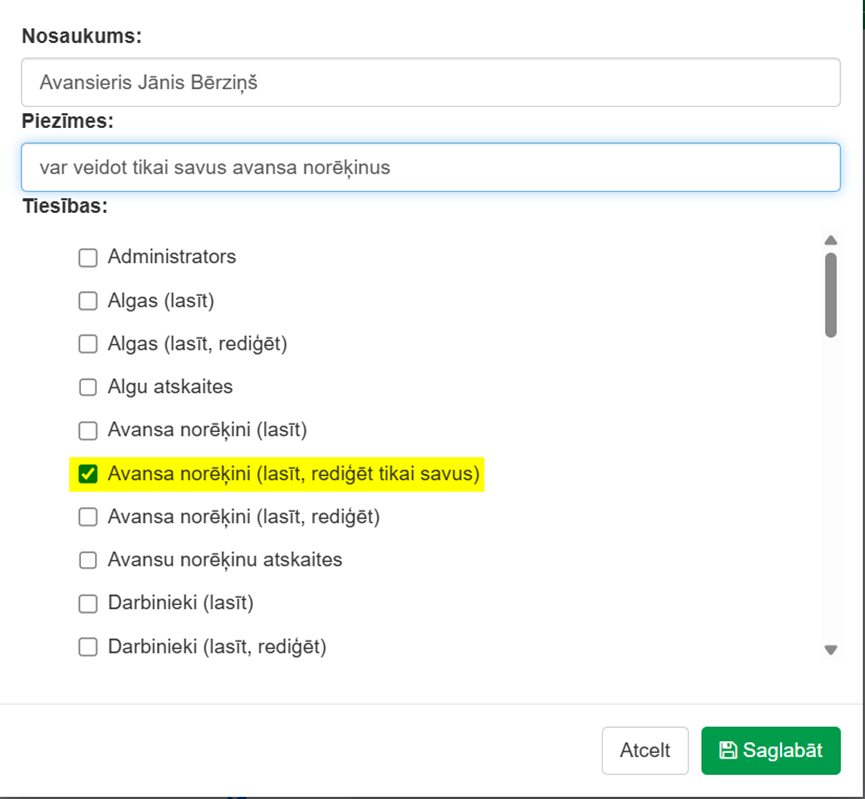The width and height of the screenshot is (865, 799).
Task: Enable the Avansu norēķinu atskaites checkbox
Action: point(88,560)
